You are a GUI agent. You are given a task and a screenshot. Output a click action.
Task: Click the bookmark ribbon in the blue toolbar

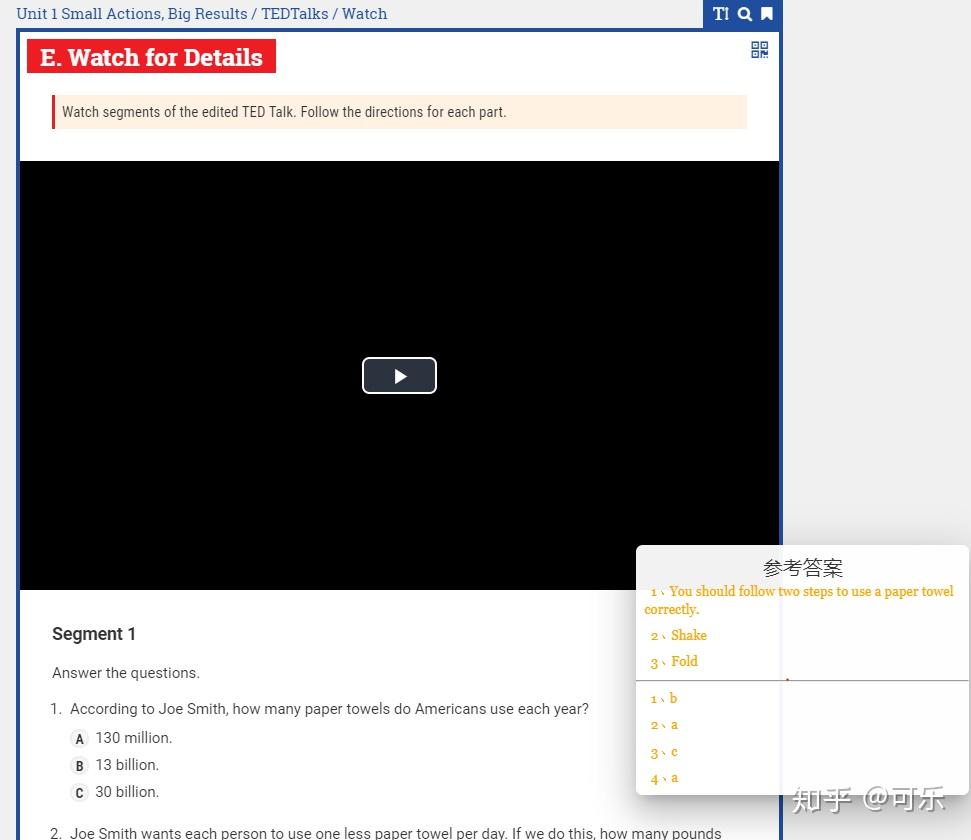(x=766, y=14)
